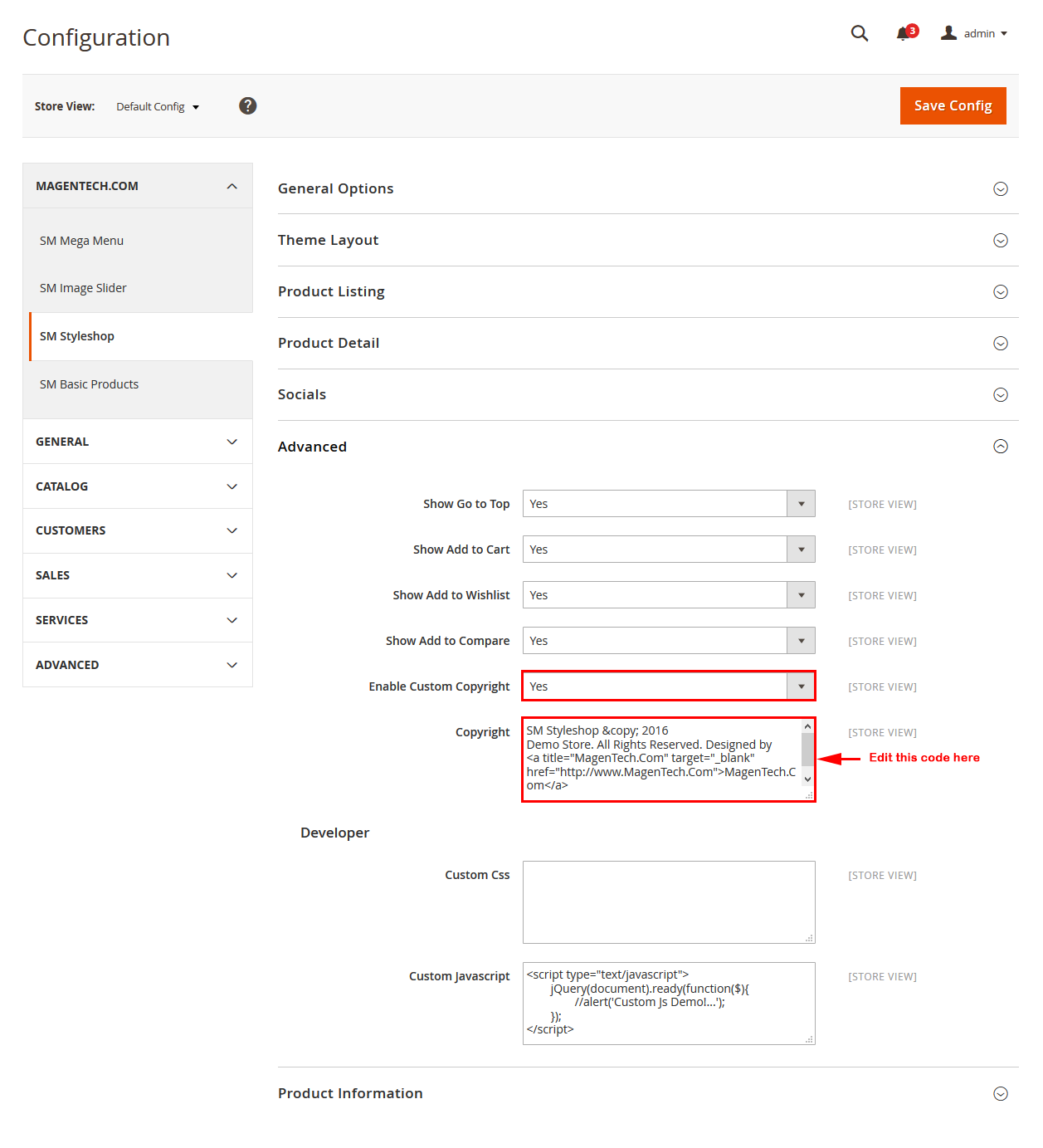Click inside the Custom Css text area

[x=668, y=901]
